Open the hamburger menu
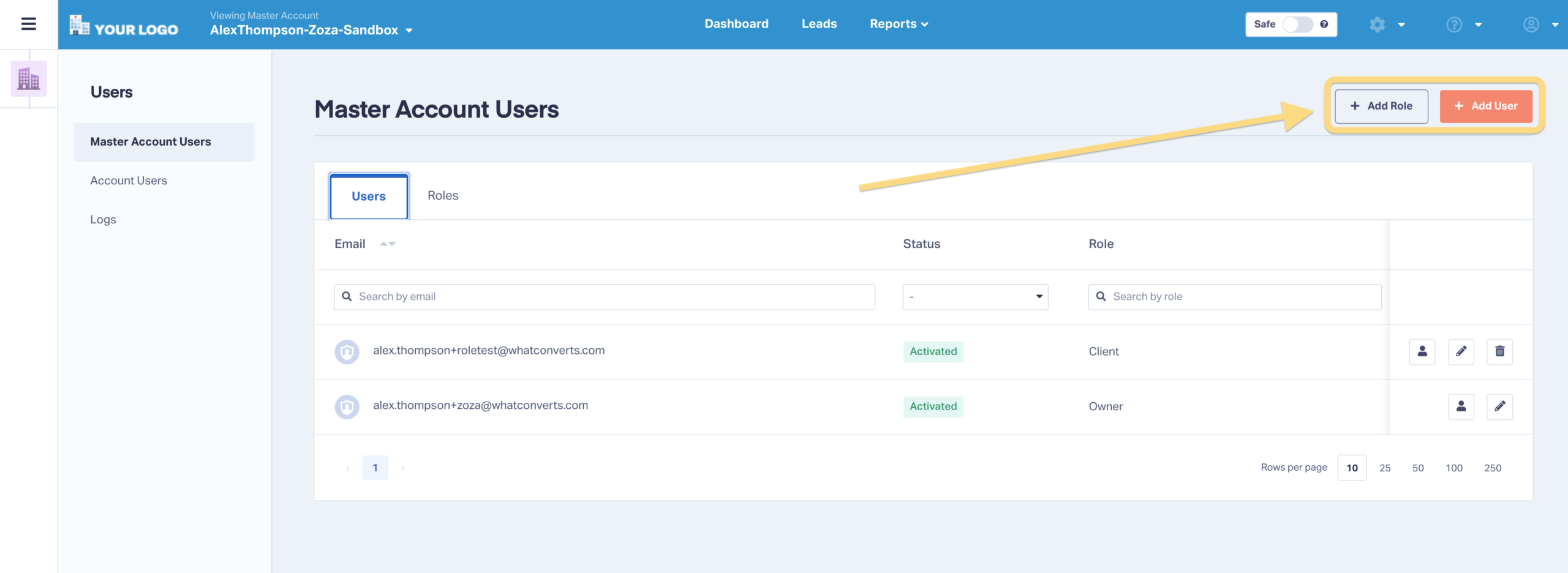The height and width of the screenshot is (573, 1568). [x=28, y=24]
